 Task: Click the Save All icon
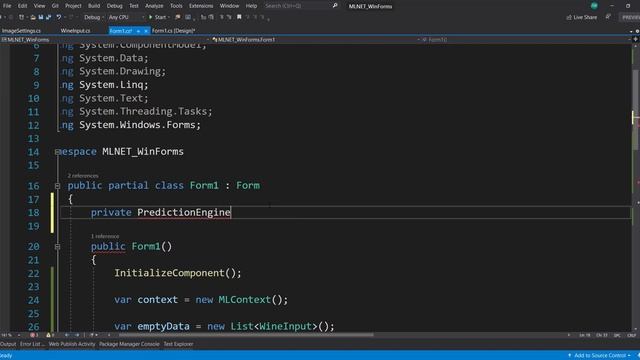pyautogui.click(x=48, y=17)
